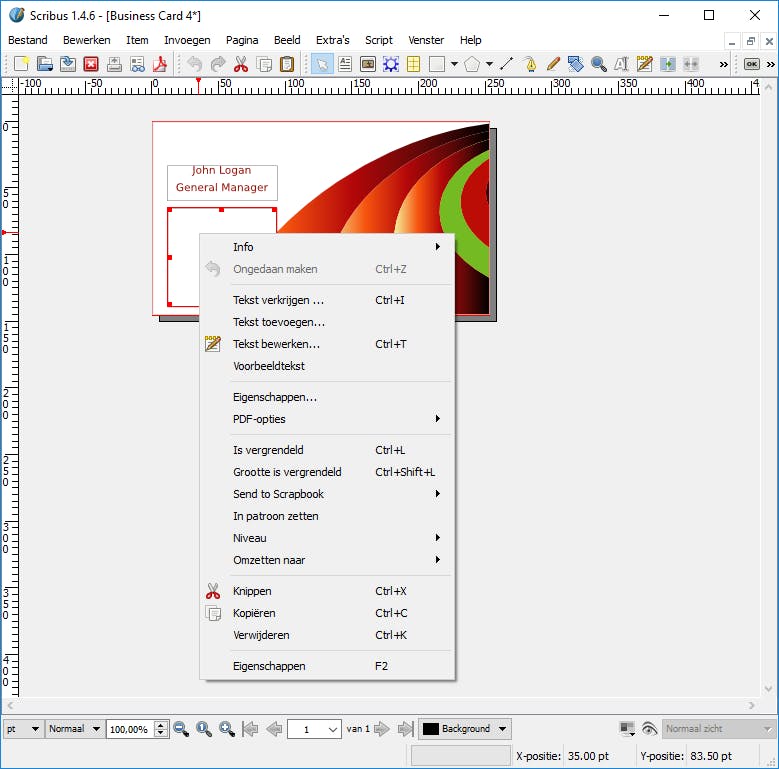Select the Insert Render Frame tool

(391, 64)
